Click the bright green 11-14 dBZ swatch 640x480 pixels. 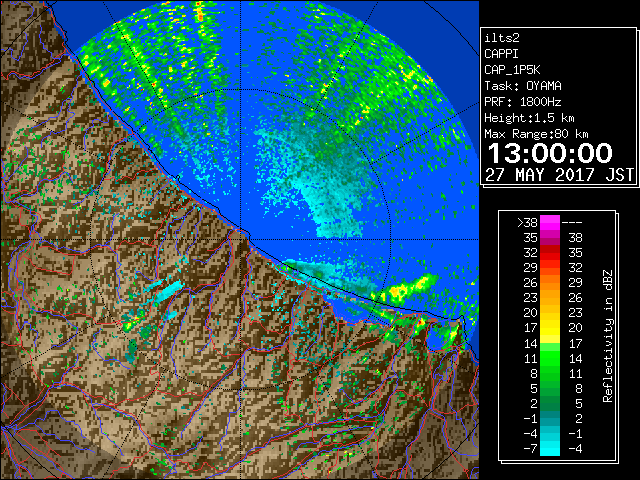550,358
